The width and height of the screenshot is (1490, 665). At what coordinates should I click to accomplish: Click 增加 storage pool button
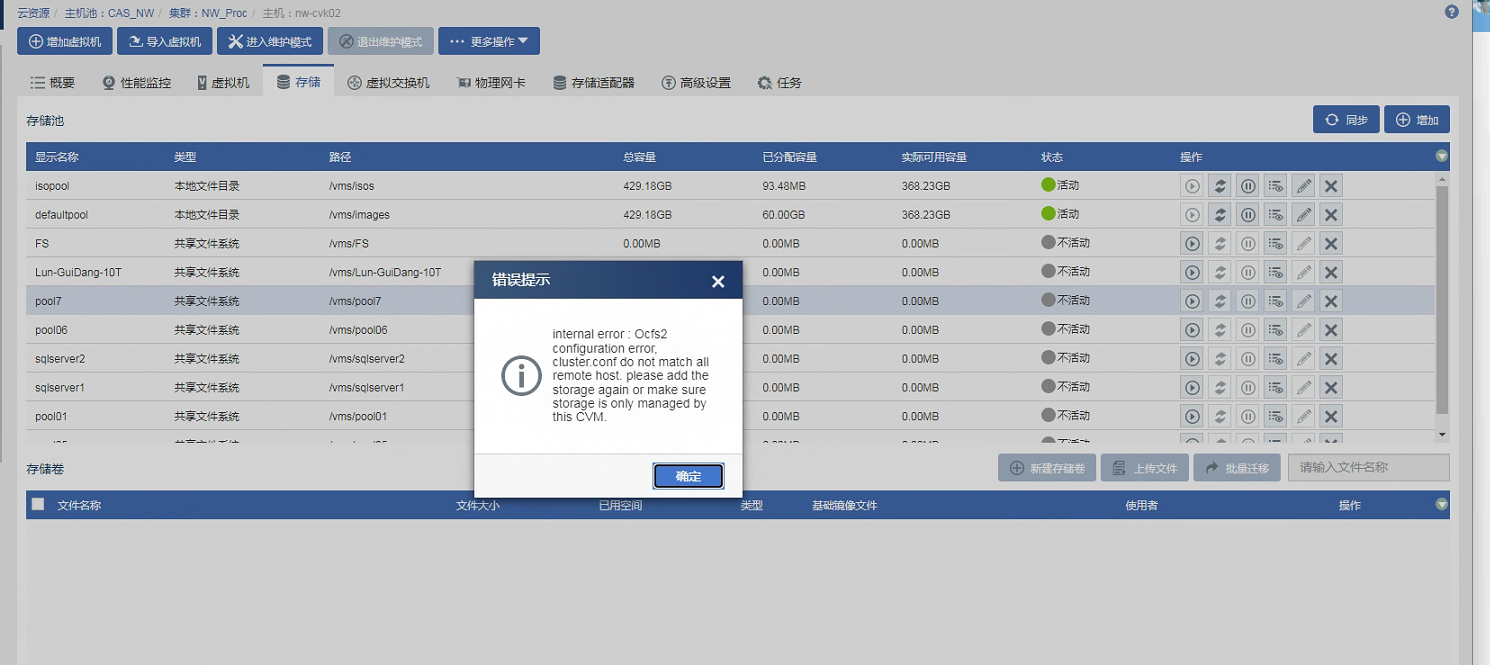(x=1417, y=120)
